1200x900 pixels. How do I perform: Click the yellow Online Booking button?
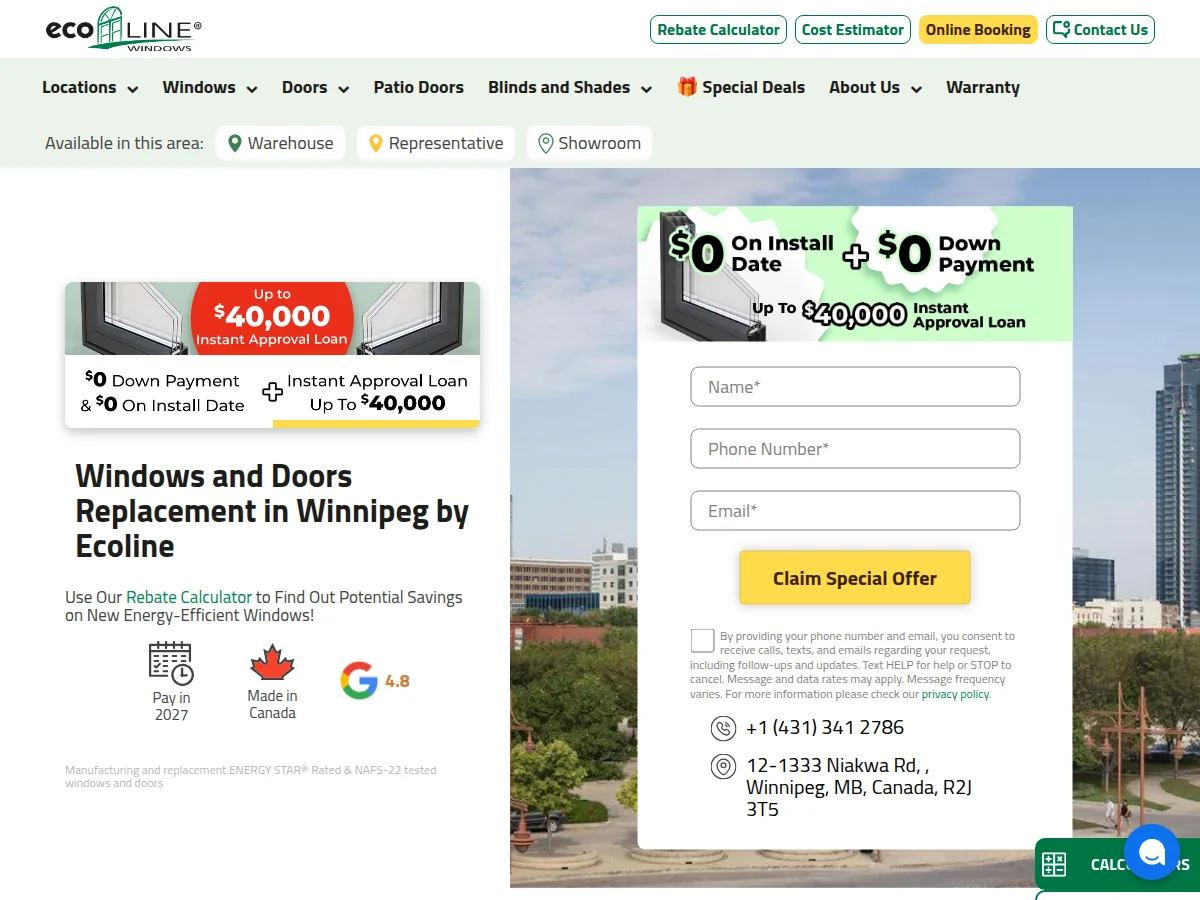click(x=978, y=30)
